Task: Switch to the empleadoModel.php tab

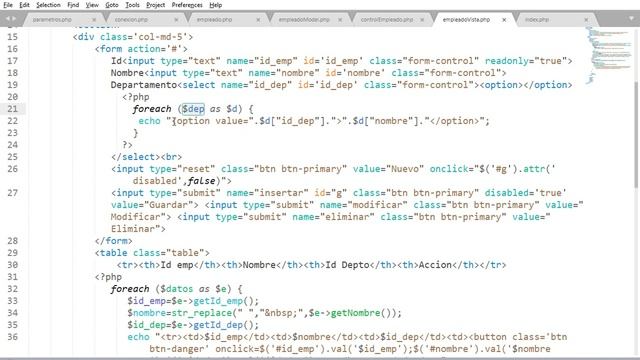Action: [304, 20]
